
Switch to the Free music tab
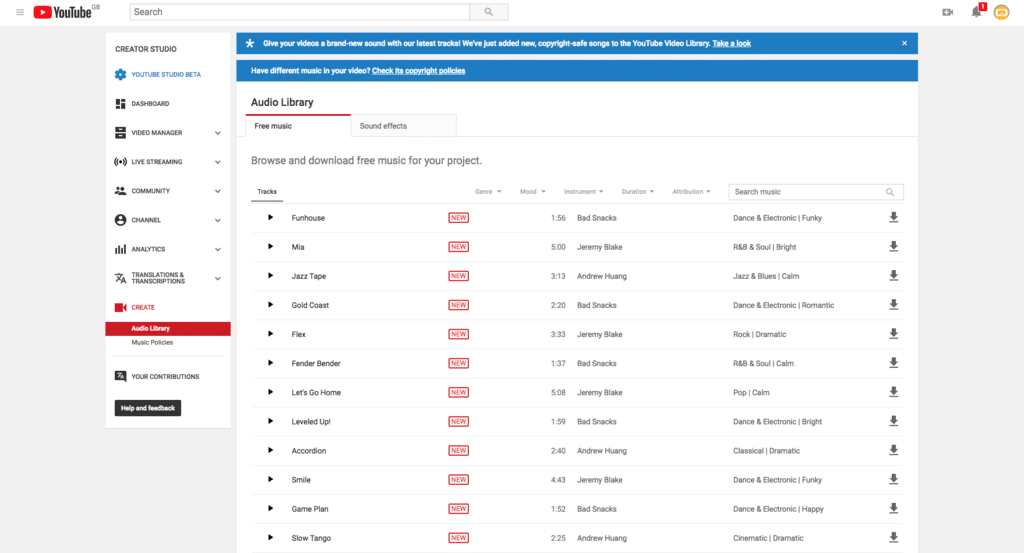pos(298,126)
